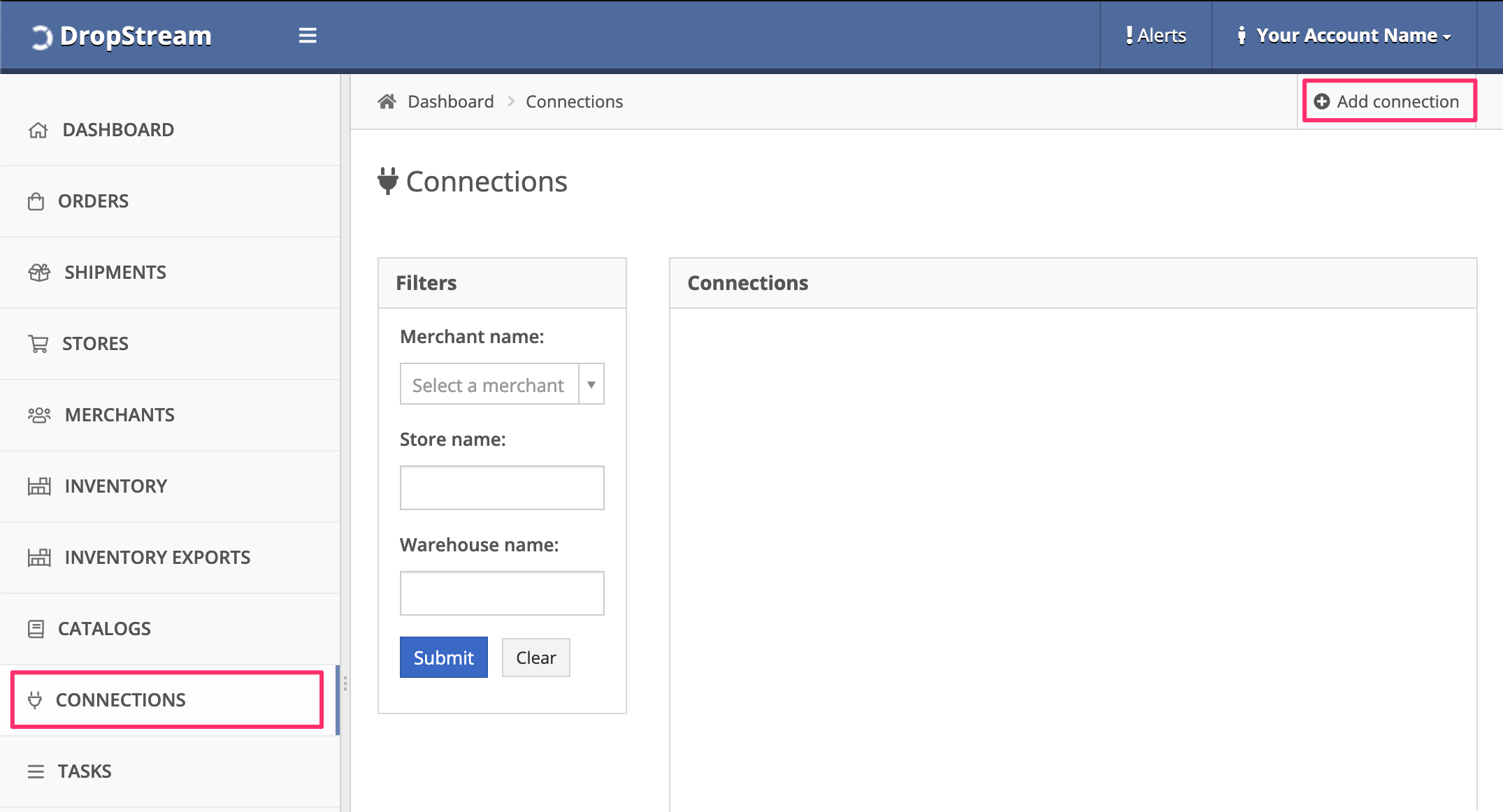Viewport: 1503px width, 812px height.
Task: Click the Store name input field
Action: [502, 488]
